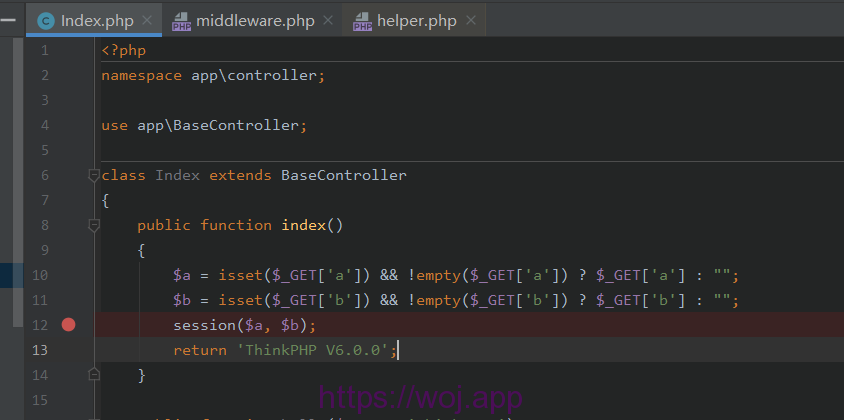Screen dimensions: 844x420
Task: Open the helper.php editor tab
Action: (x=415, y=20)
